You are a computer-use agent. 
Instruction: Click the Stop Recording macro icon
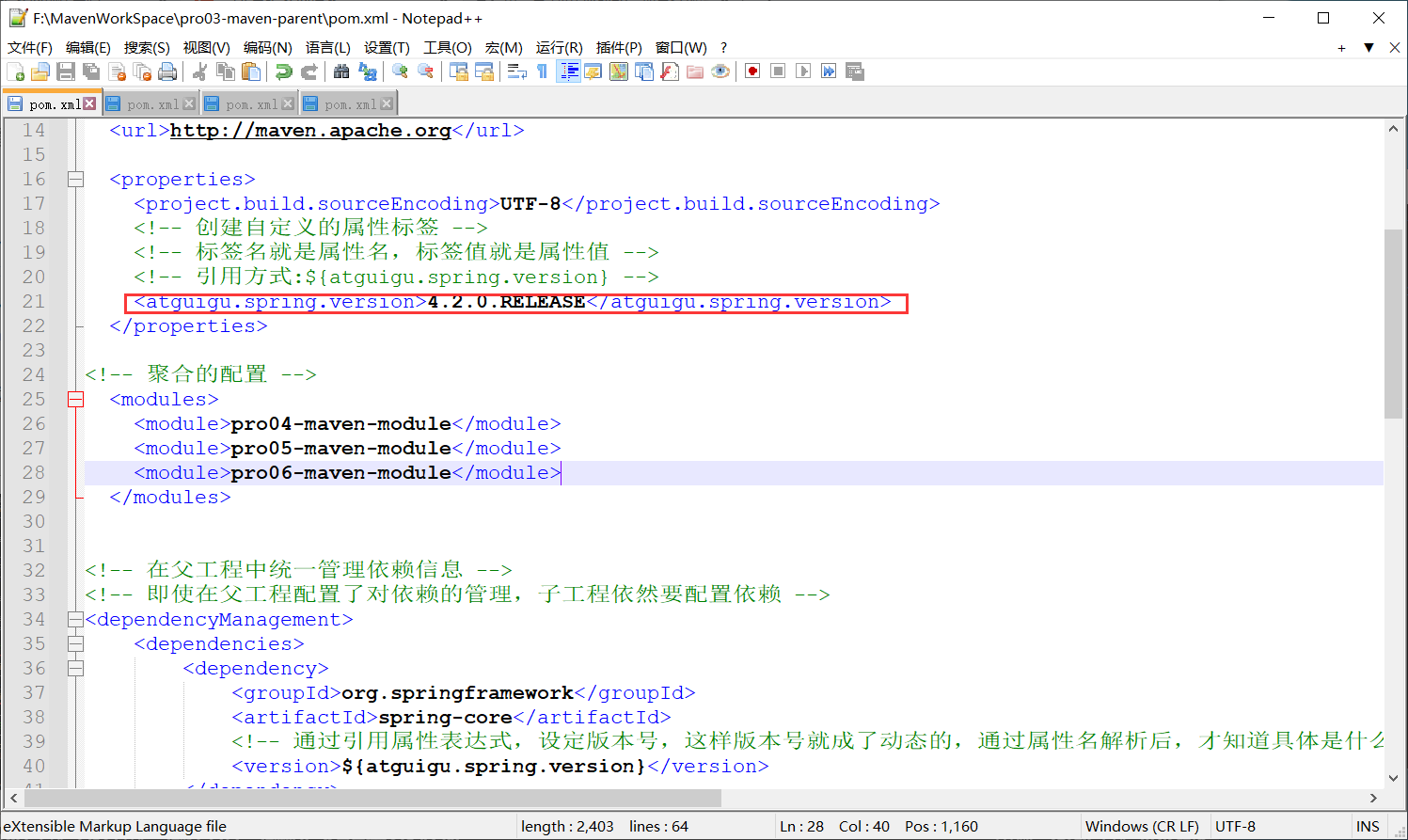click(778, 71)
